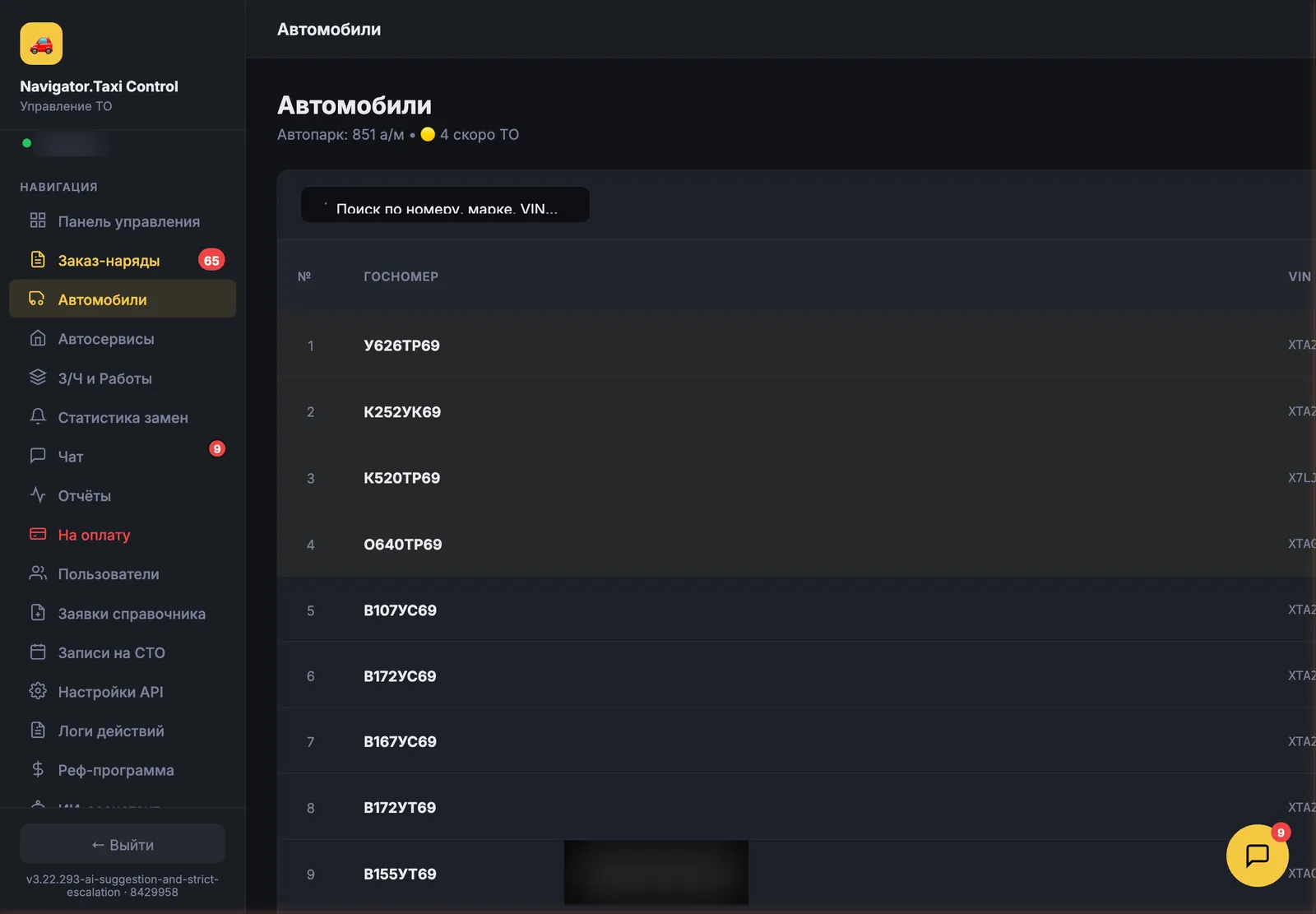
Task: Click the Записи на СТО calendar icon
Action: [38, 652]
